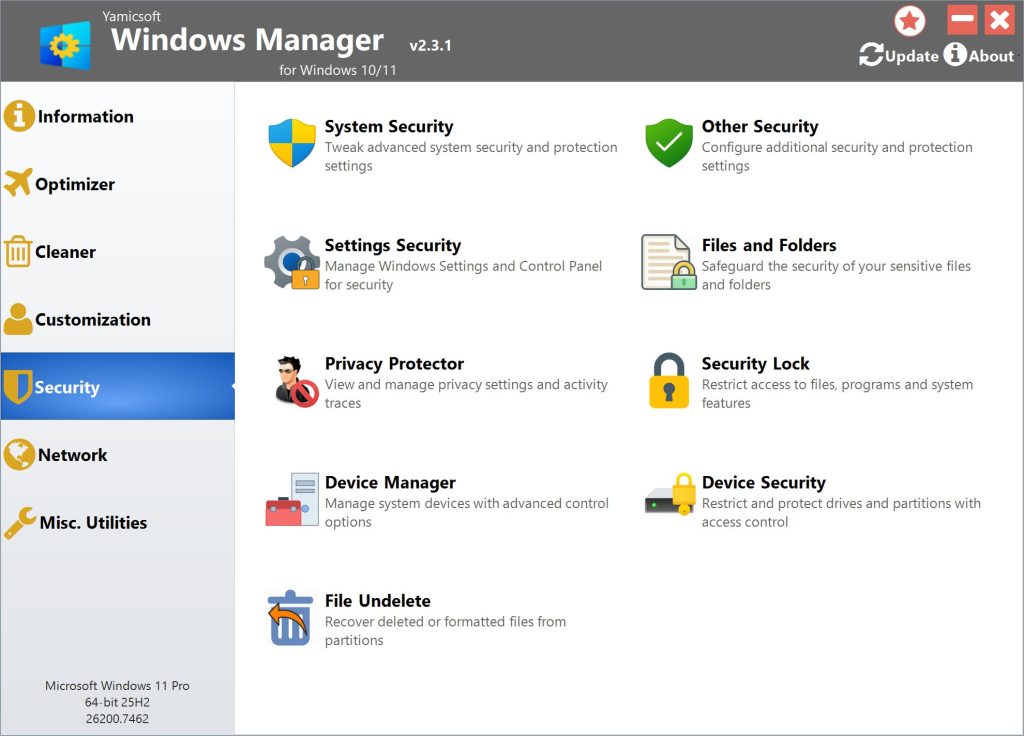Open the Device Security drive icon
Screen dimensions: 1024x736
(x=669, y=495)
